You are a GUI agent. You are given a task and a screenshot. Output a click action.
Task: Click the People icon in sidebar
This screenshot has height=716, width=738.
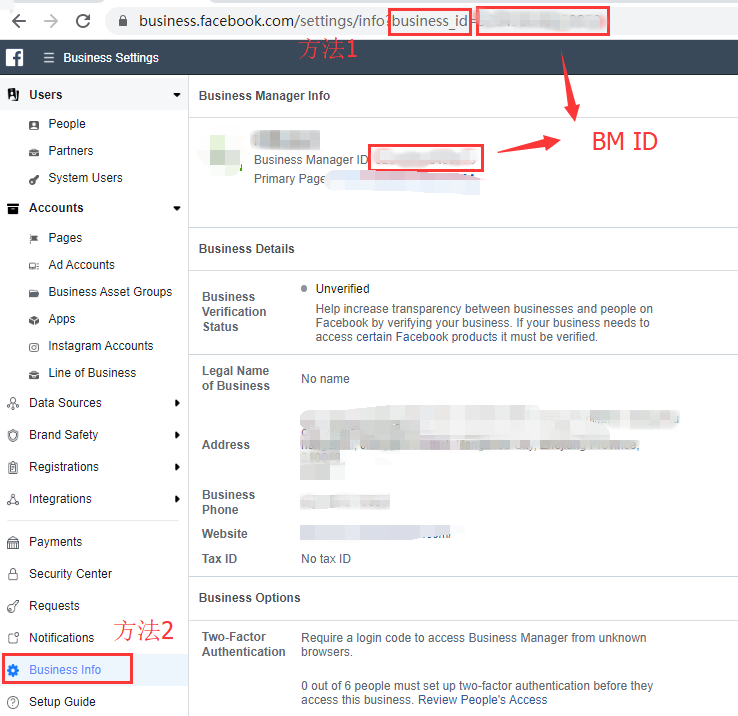click(x=34, y=125)
